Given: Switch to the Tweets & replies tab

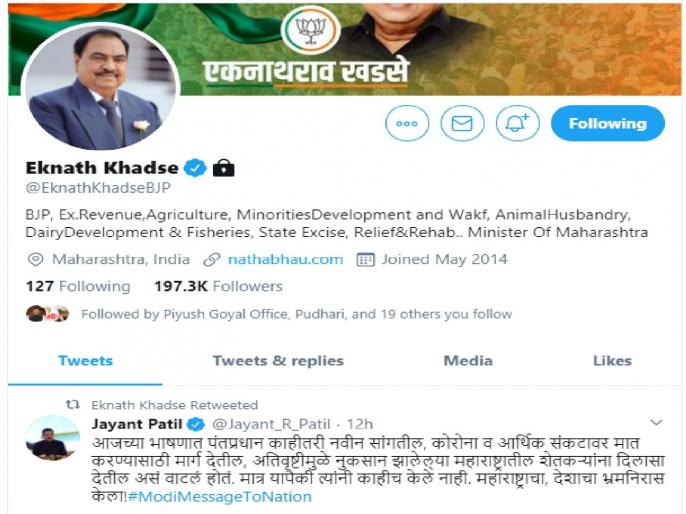Looking at the screenshot, I should [x=278, y=361].
